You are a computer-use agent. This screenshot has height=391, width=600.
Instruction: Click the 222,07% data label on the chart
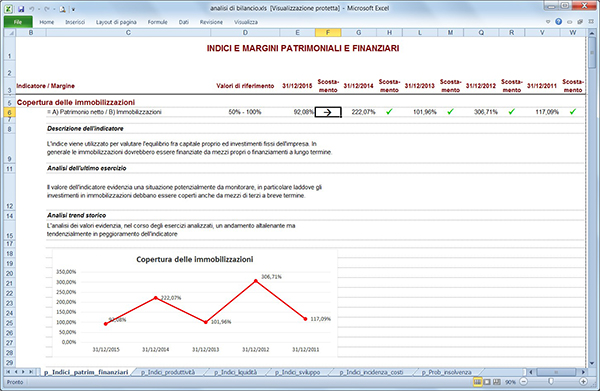pos(171,298)
